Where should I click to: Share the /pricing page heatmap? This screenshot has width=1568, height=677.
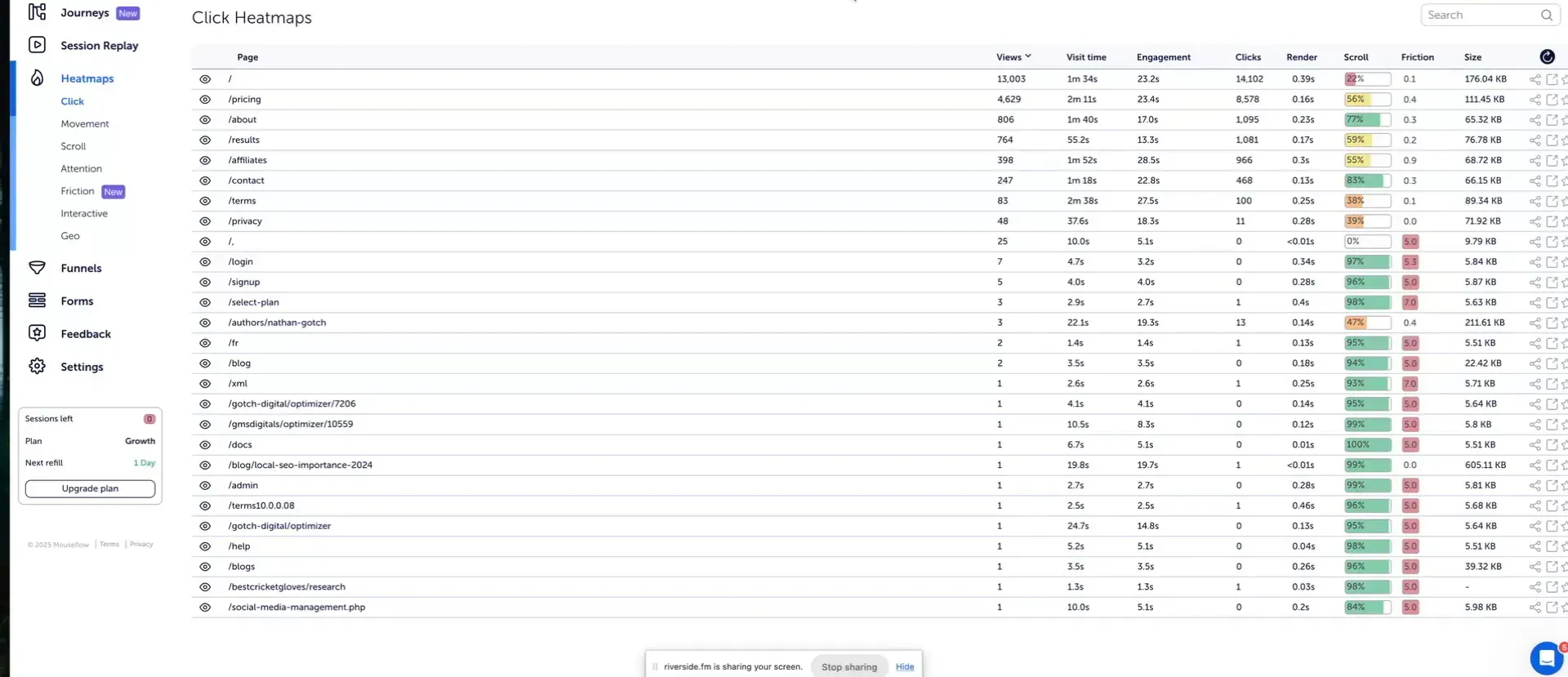(x=1535, y=100)
